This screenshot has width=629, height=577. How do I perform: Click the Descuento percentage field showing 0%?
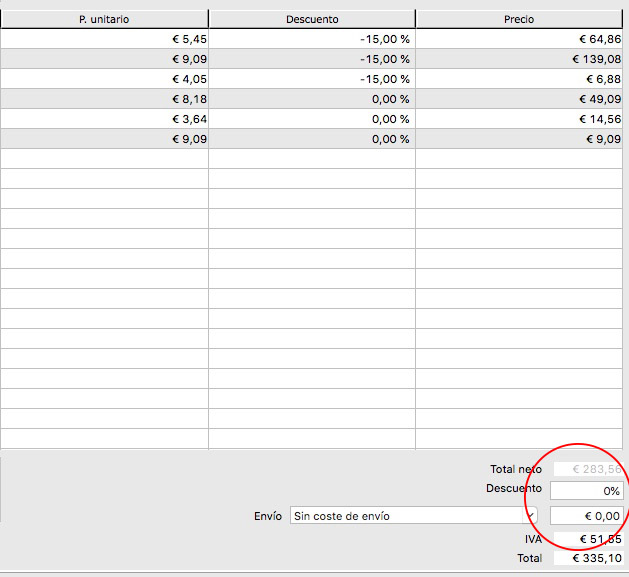[586, 491]
